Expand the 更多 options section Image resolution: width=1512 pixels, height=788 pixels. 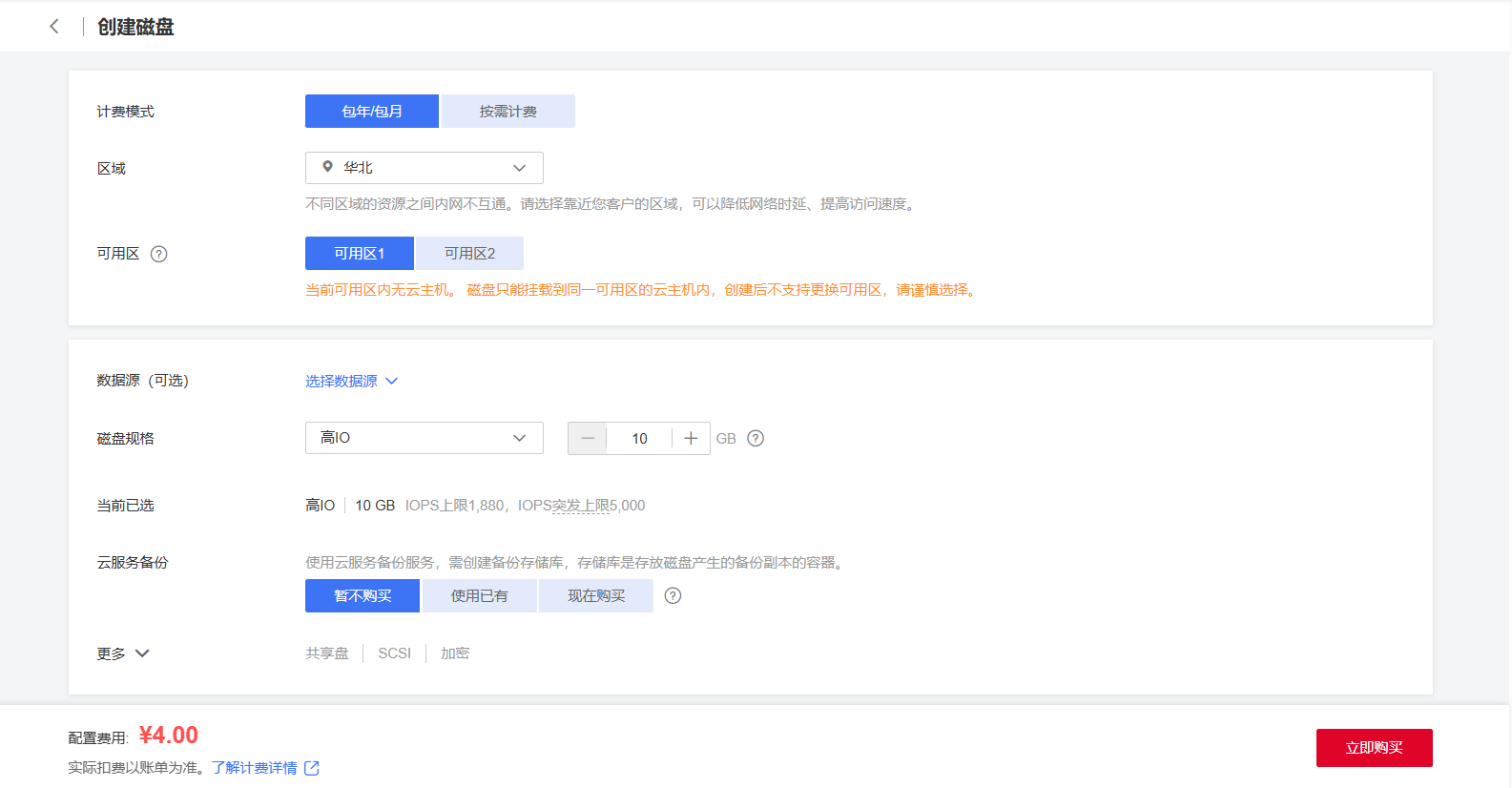point(123,653)
